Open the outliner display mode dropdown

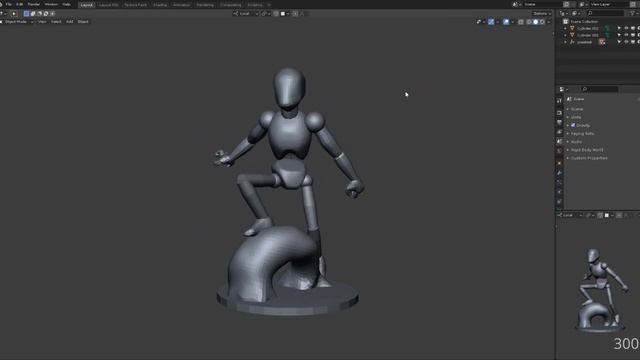coord(575,13)
